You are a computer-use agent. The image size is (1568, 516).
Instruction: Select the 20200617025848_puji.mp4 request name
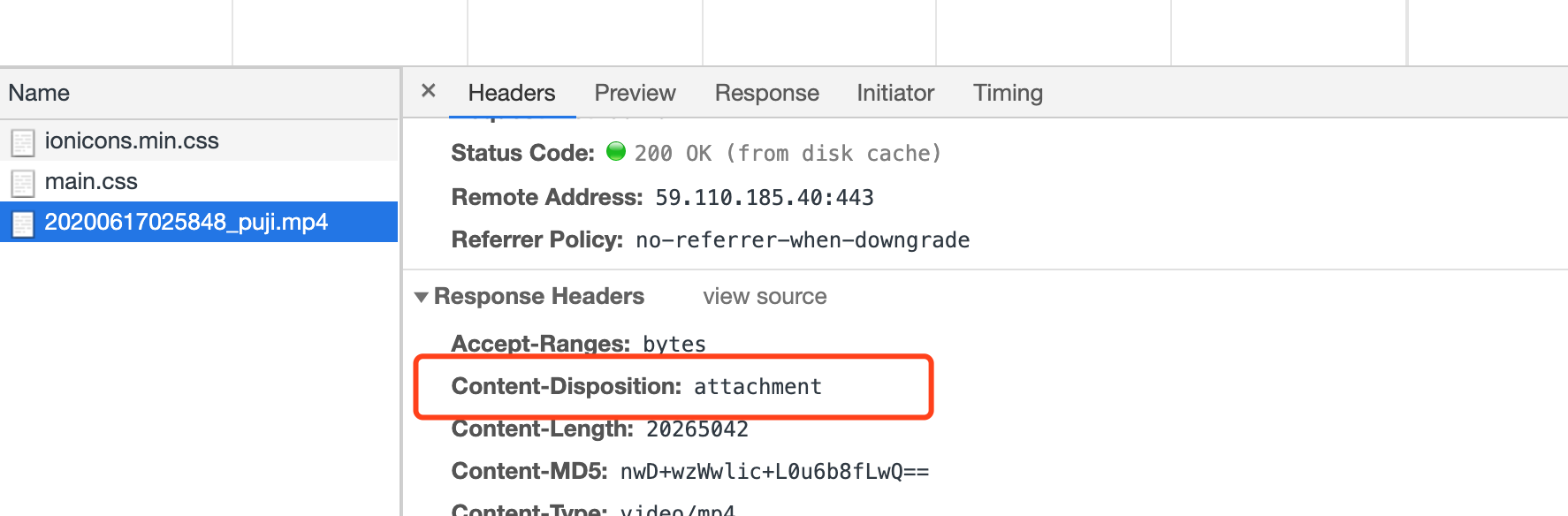[x=186, y=222]
